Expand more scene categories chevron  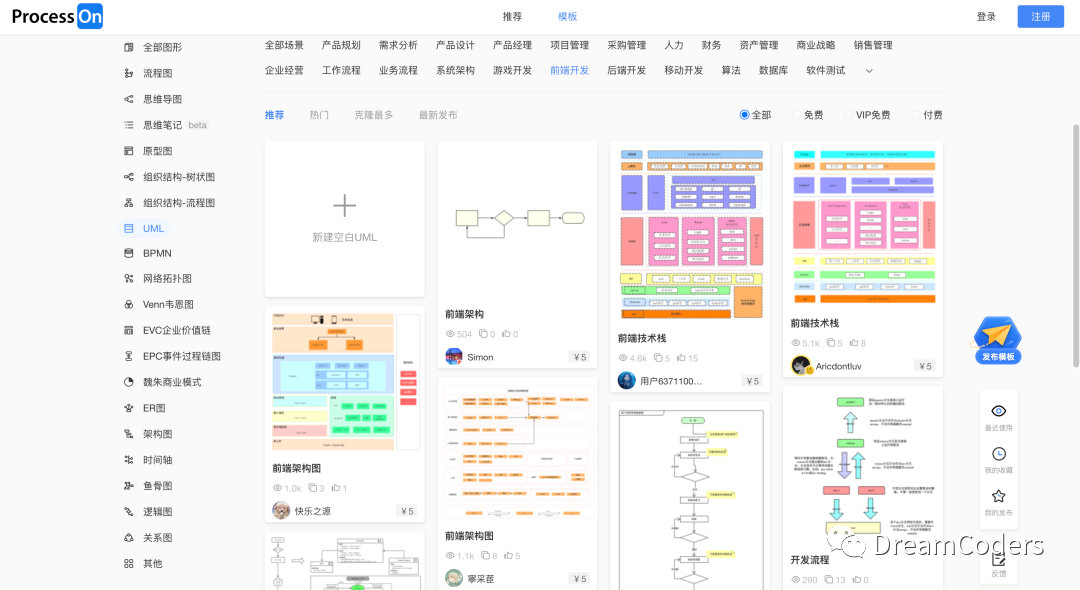click(x=869, y=71)
